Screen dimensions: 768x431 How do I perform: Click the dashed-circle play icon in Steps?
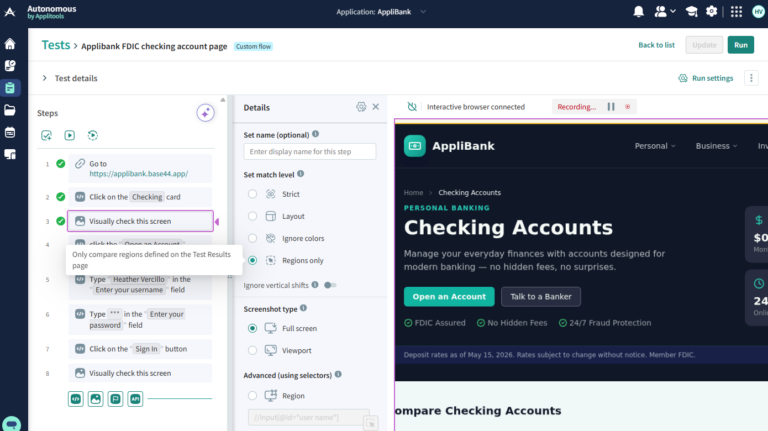tap(93, 135)
